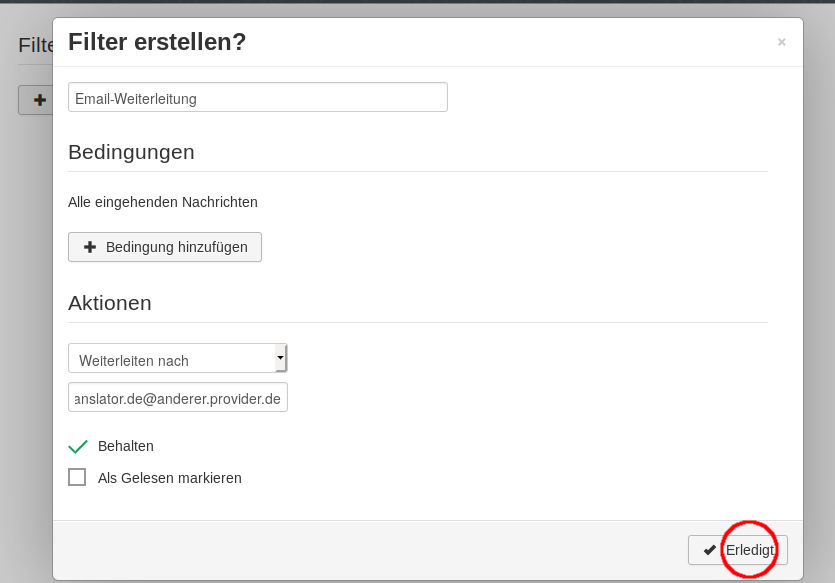Click the partially hidden plus button behind dialog
The height and width of the screenshot is (583, 835).
click(36, 100)
